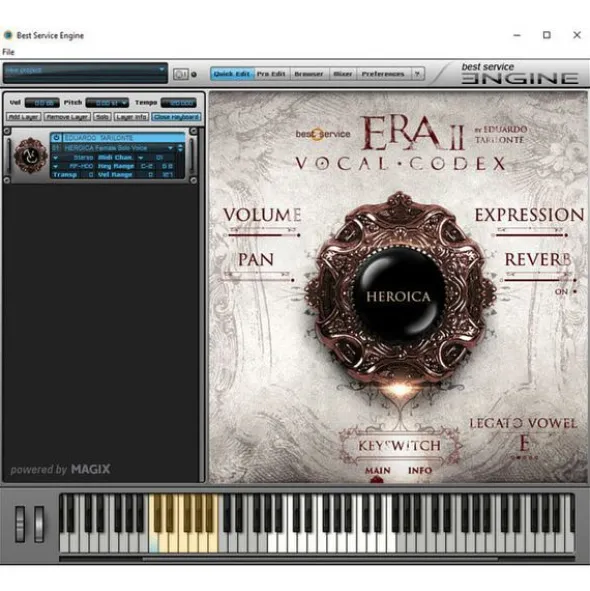Click the Keyswitch right arrow
The height and width of the screenshot is (591, 590).
[x=458, y=446]
